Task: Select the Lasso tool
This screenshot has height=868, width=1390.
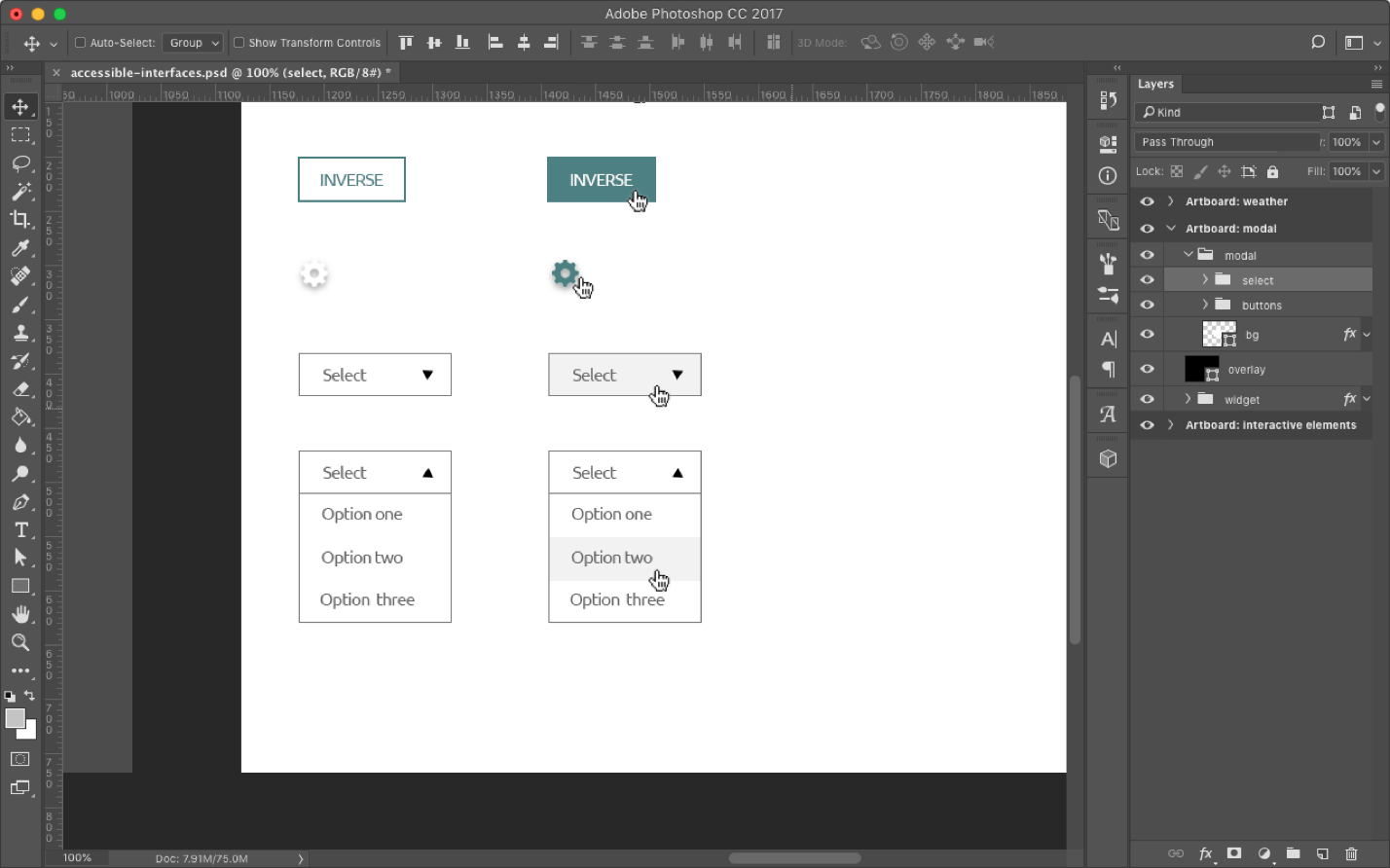Action: pyautogui.click(x=20, y=163)
